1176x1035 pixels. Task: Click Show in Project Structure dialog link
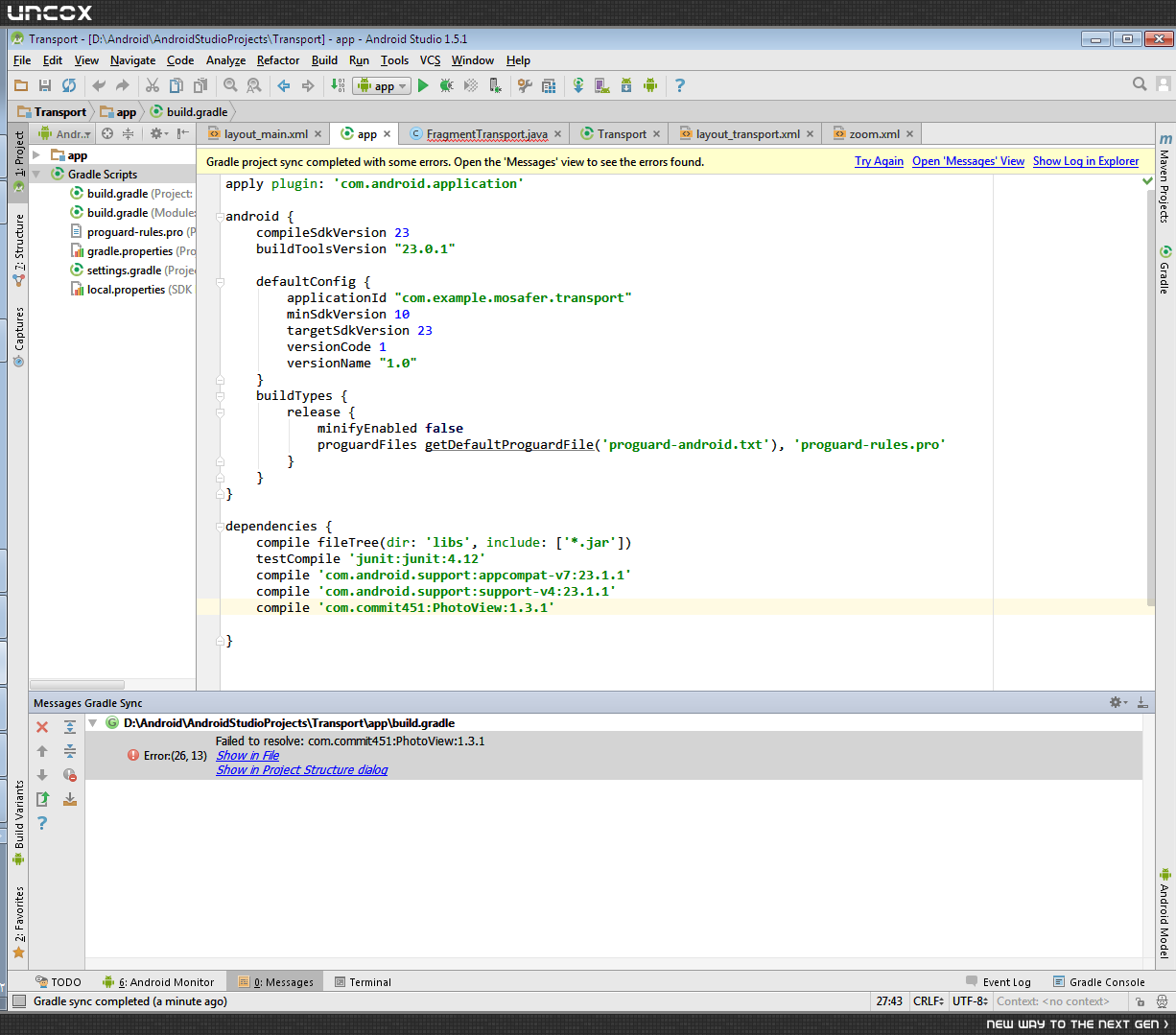pyautogui.click(x=302, y=770)
